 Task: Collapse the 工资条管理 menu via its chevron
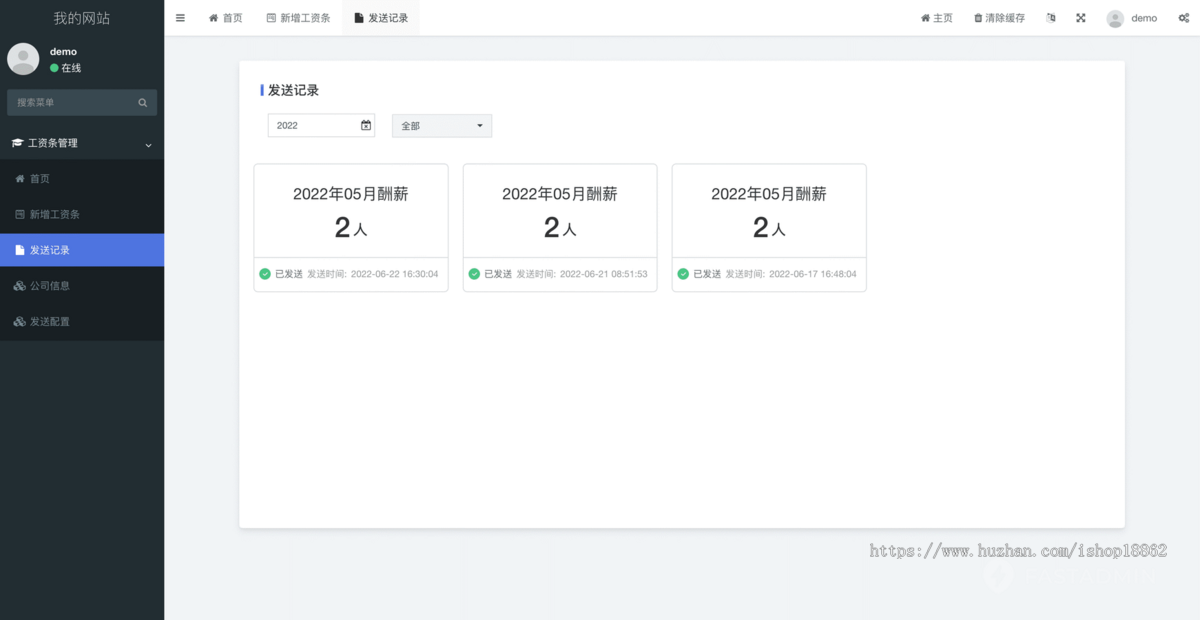coord(148,143)
